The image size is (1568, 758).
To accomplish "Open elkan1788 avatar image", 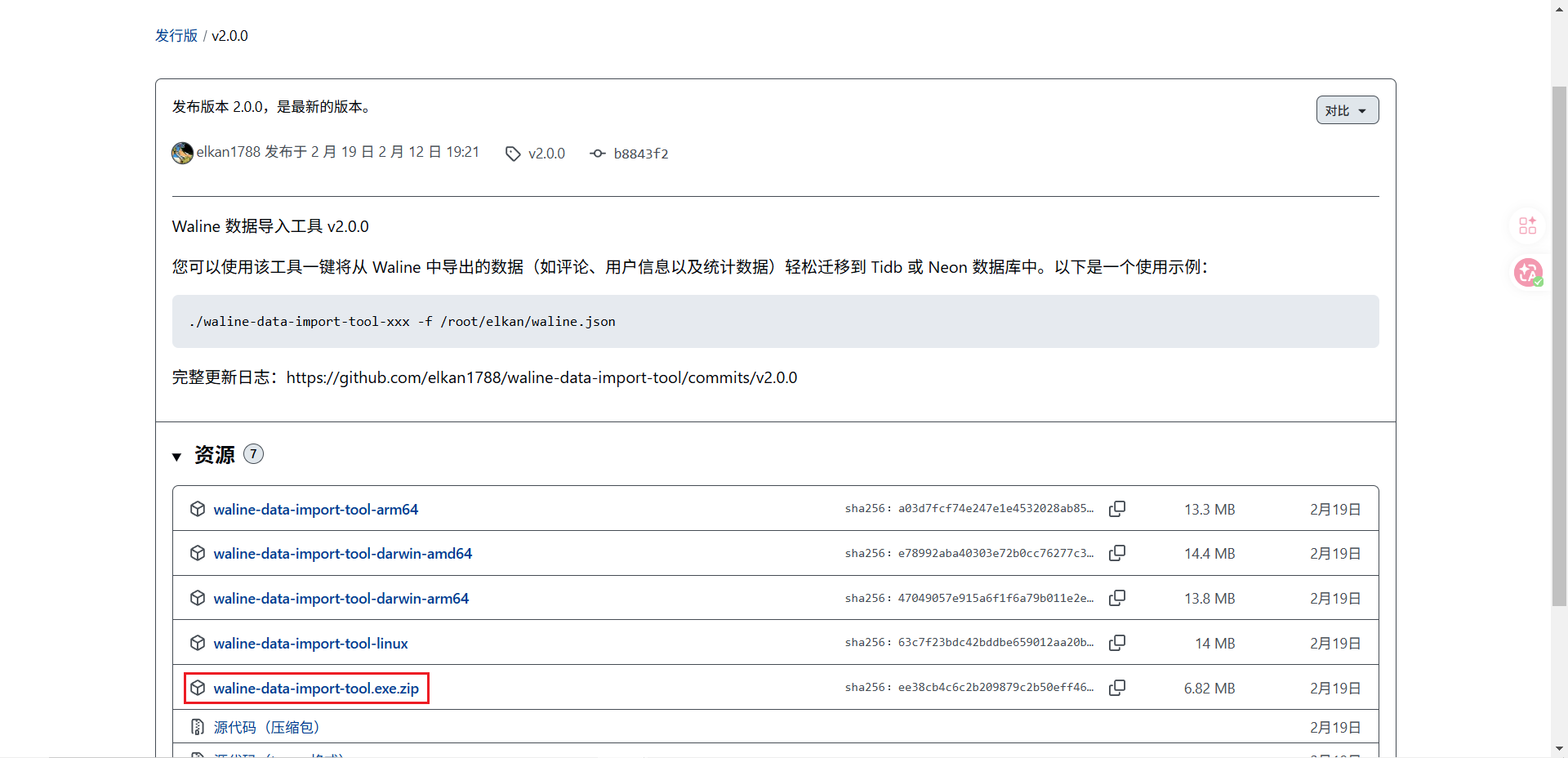I will click(182, 153).
